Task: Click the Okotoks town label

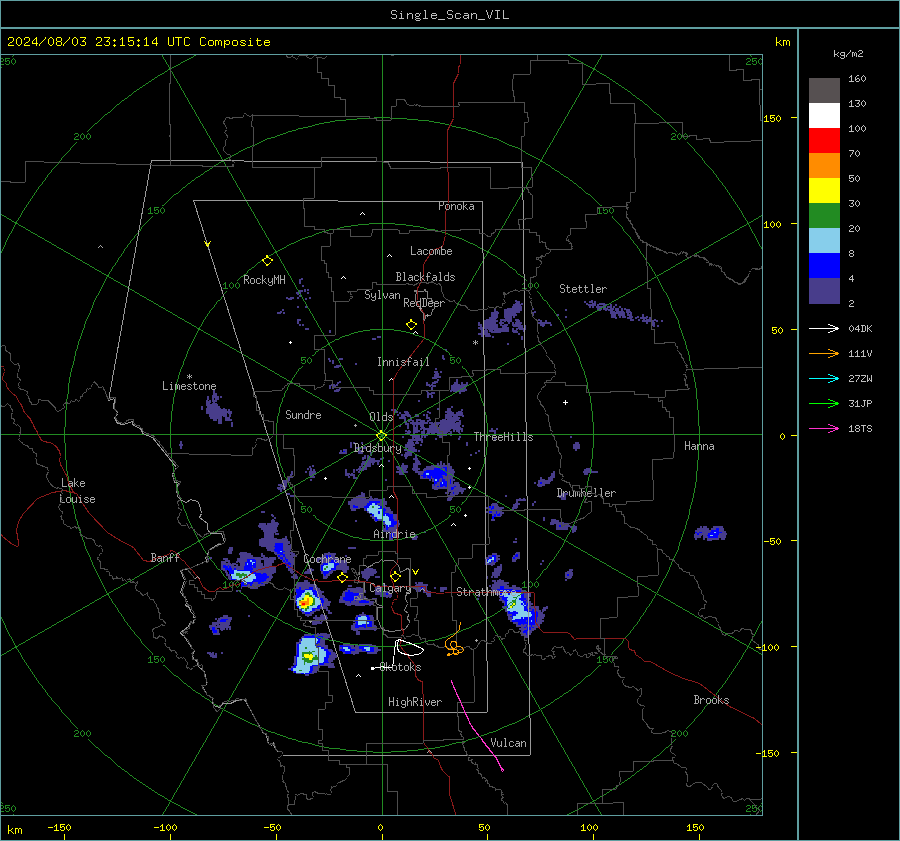Action: [401, 667]
